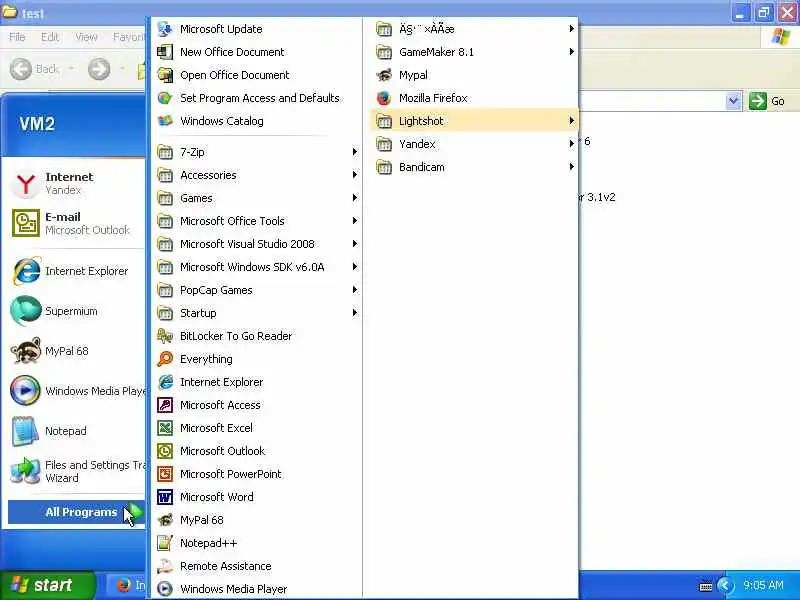Open Yandex Internet browser pinned item
The image size is (800, 600).
pyautogui.click(x=76, y=184)
